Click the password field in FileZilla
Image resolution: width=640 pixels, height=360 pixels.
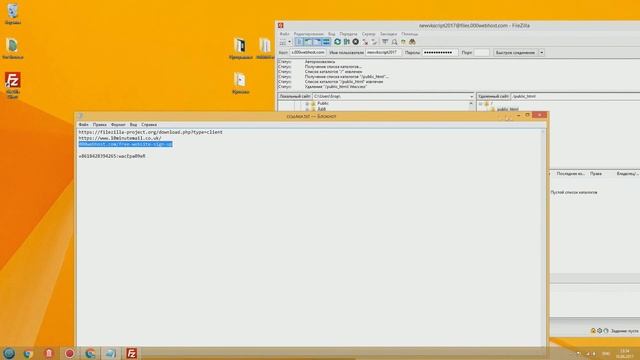(x=440, y=53)
